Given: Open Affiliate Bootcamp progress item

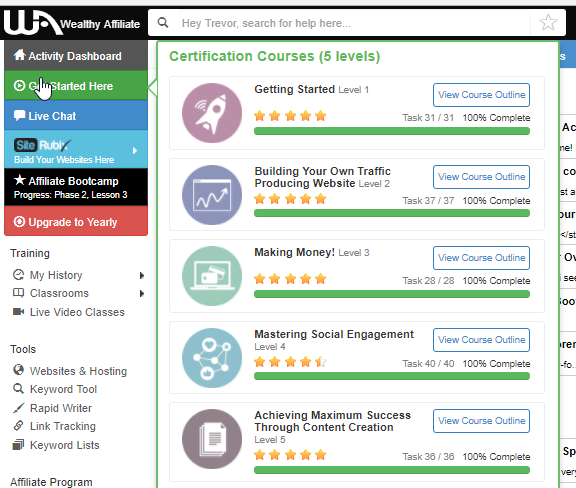Looking at the screenshot, I should [x=76, y=187].
